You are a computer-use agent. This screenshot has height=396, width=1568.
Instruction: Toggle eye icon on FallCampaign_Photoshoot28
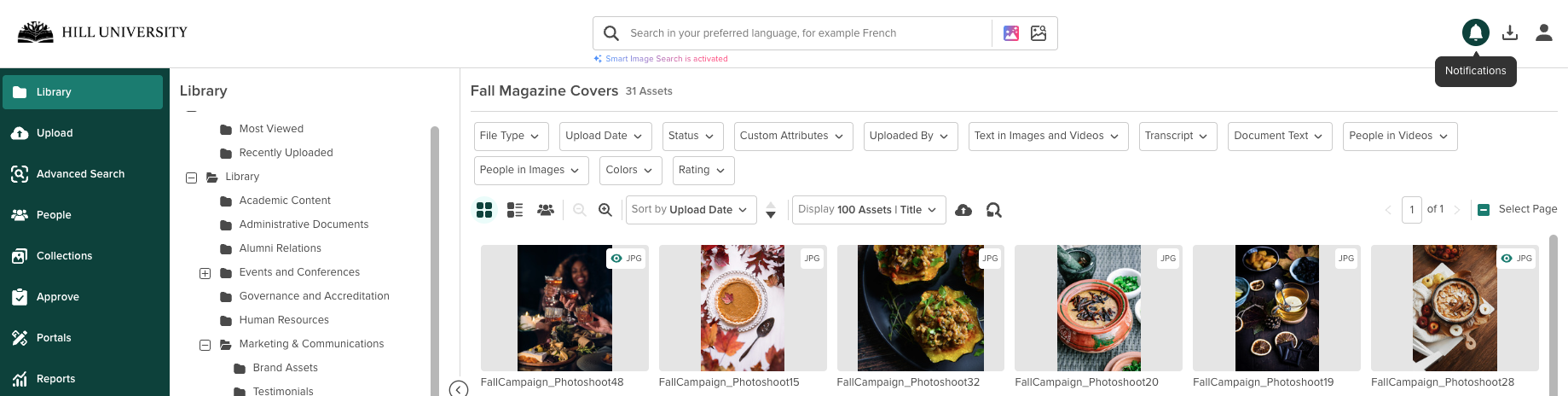coord(1507,258)
